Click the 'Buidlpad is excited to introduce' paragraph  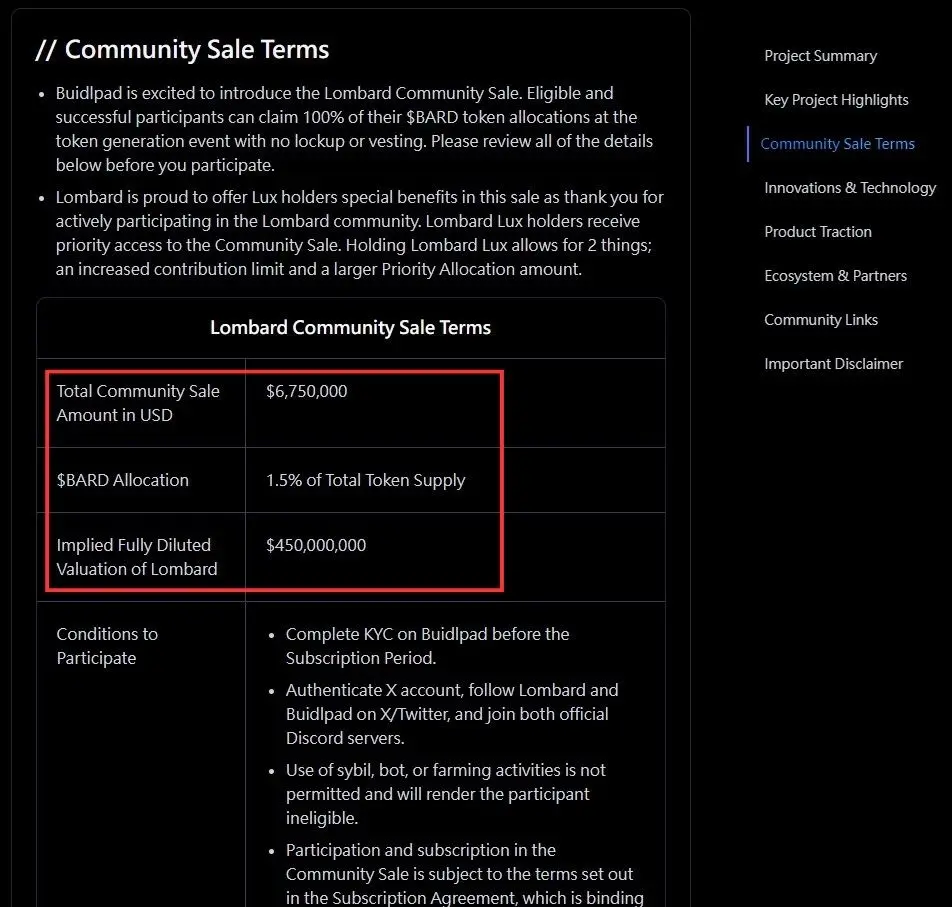[x=354, y=129]
